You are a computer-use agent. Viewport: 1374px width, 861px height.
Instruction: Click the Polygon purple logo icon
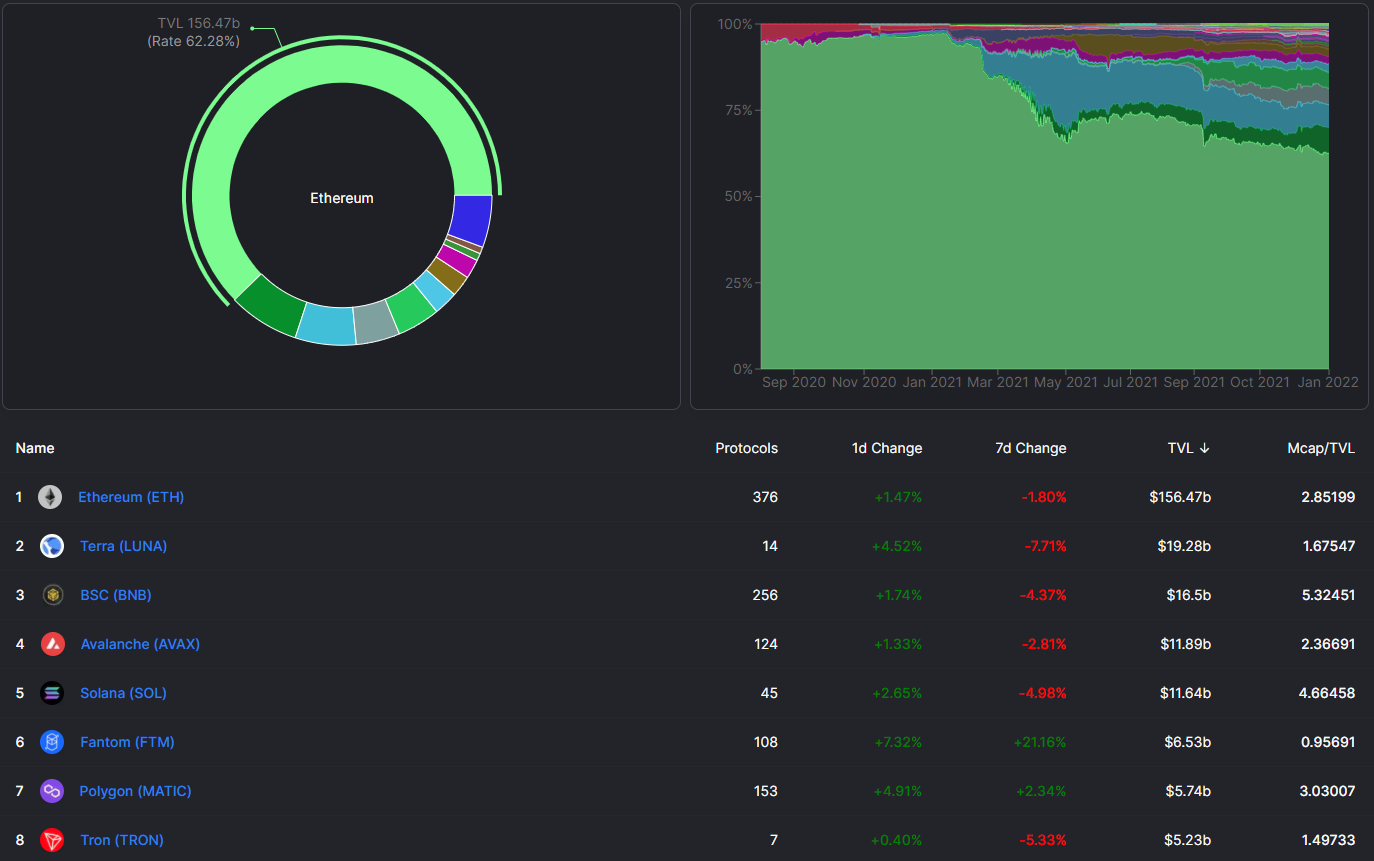tap(52, 791)
